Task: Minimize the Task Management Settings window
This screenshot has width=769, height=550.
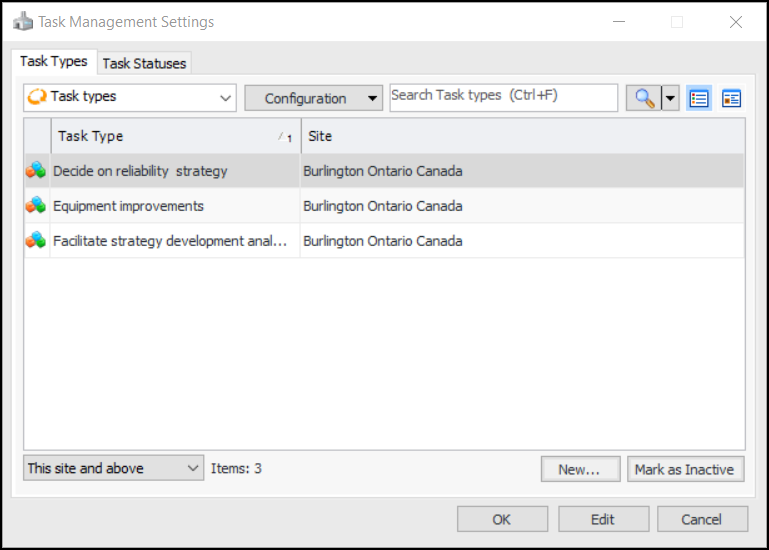Action: 619,22
